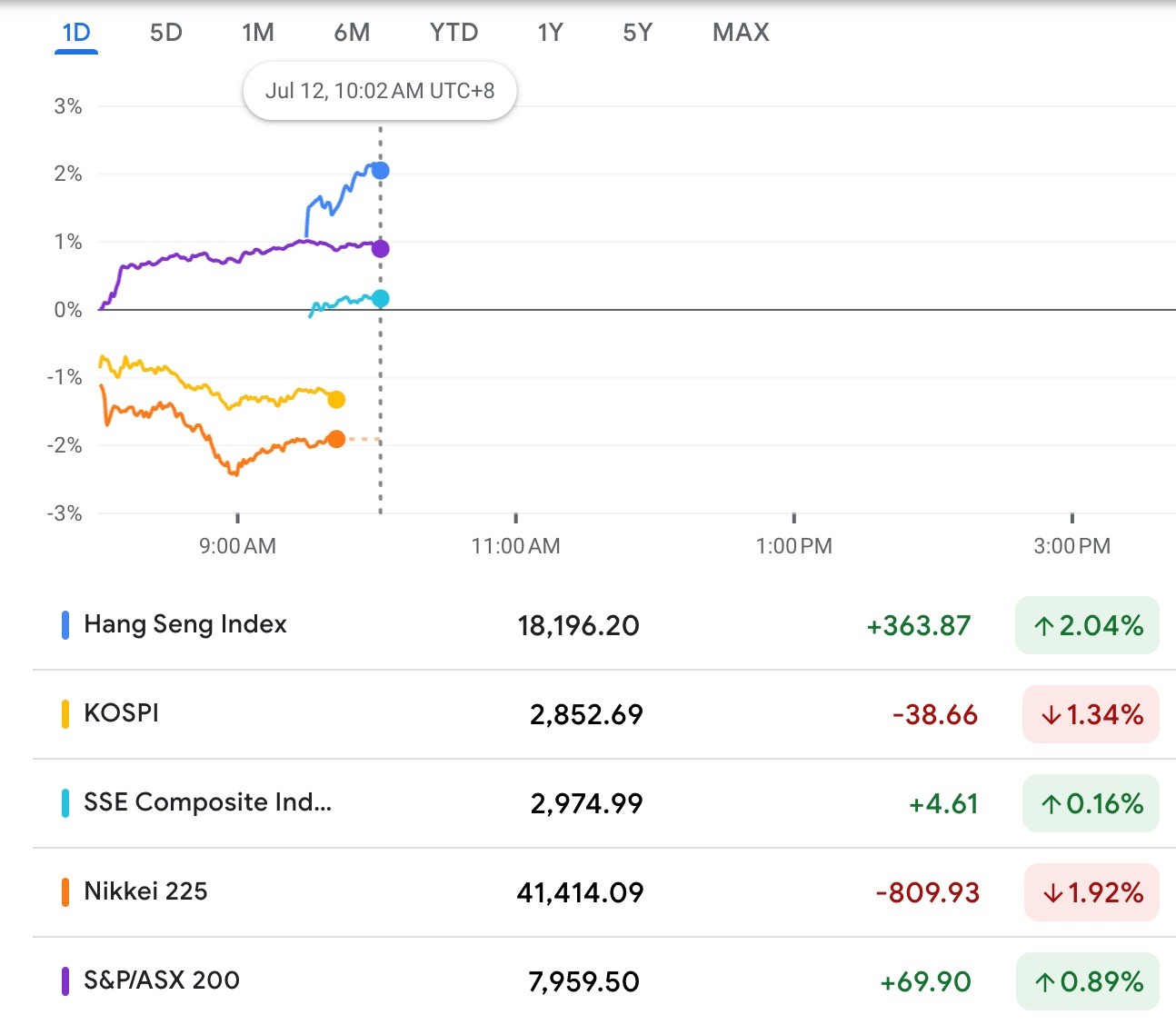
Task: Select the 1D time range tab
Action: (76, 33)
